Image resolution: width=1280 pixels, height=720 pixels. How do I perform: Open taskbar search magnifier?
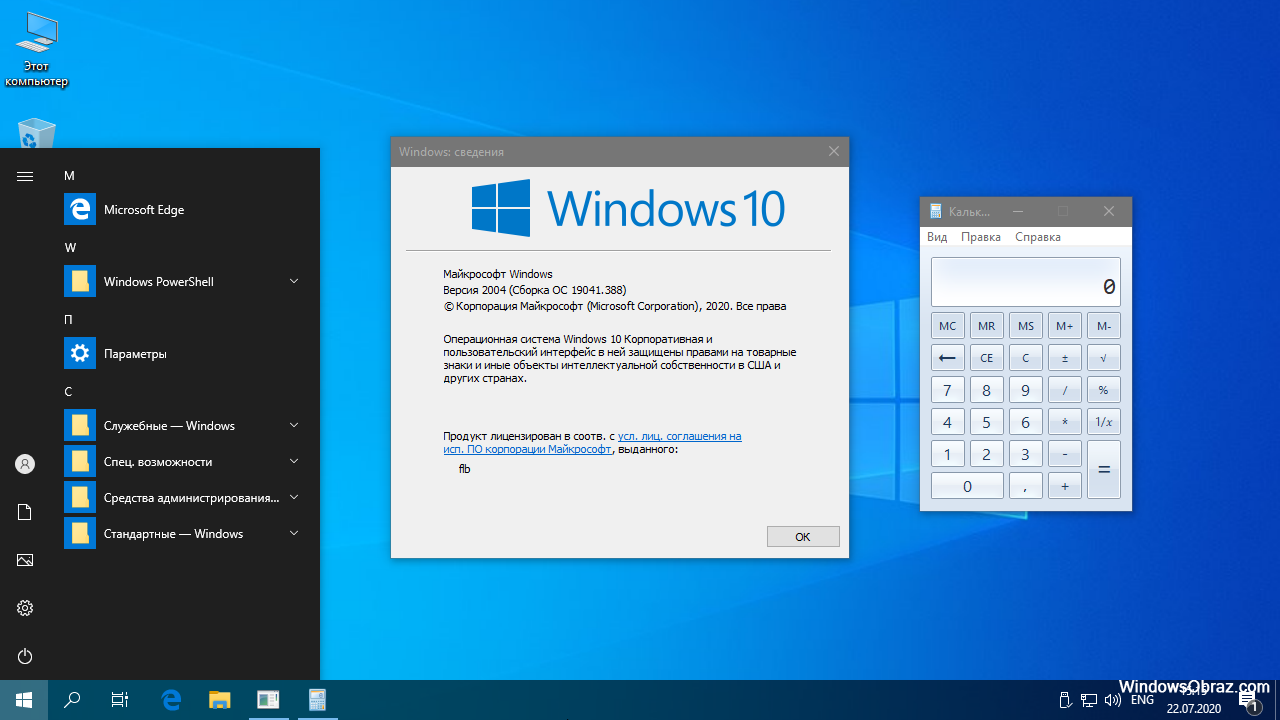72,700
